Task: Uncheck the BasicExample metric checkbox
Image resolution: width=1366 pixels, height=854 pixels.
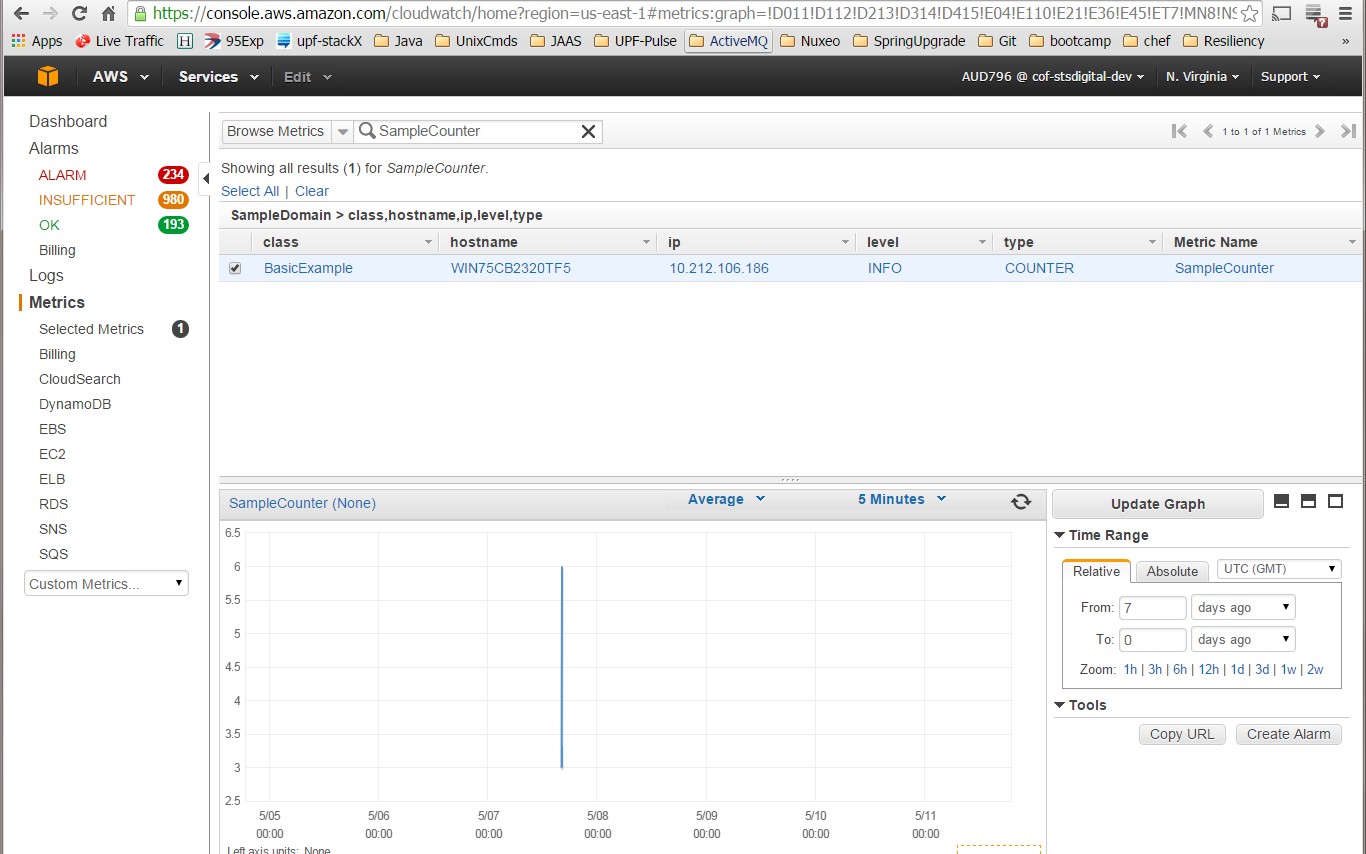Action: (234, 268)
